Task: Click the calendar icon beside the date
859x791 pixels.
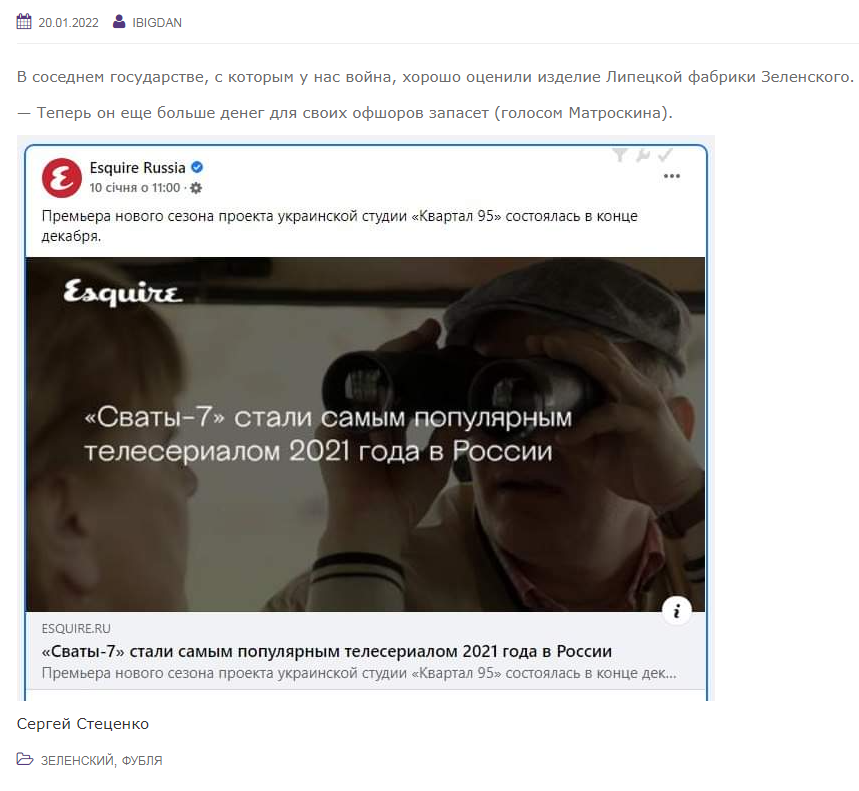Action: [24, 22]
